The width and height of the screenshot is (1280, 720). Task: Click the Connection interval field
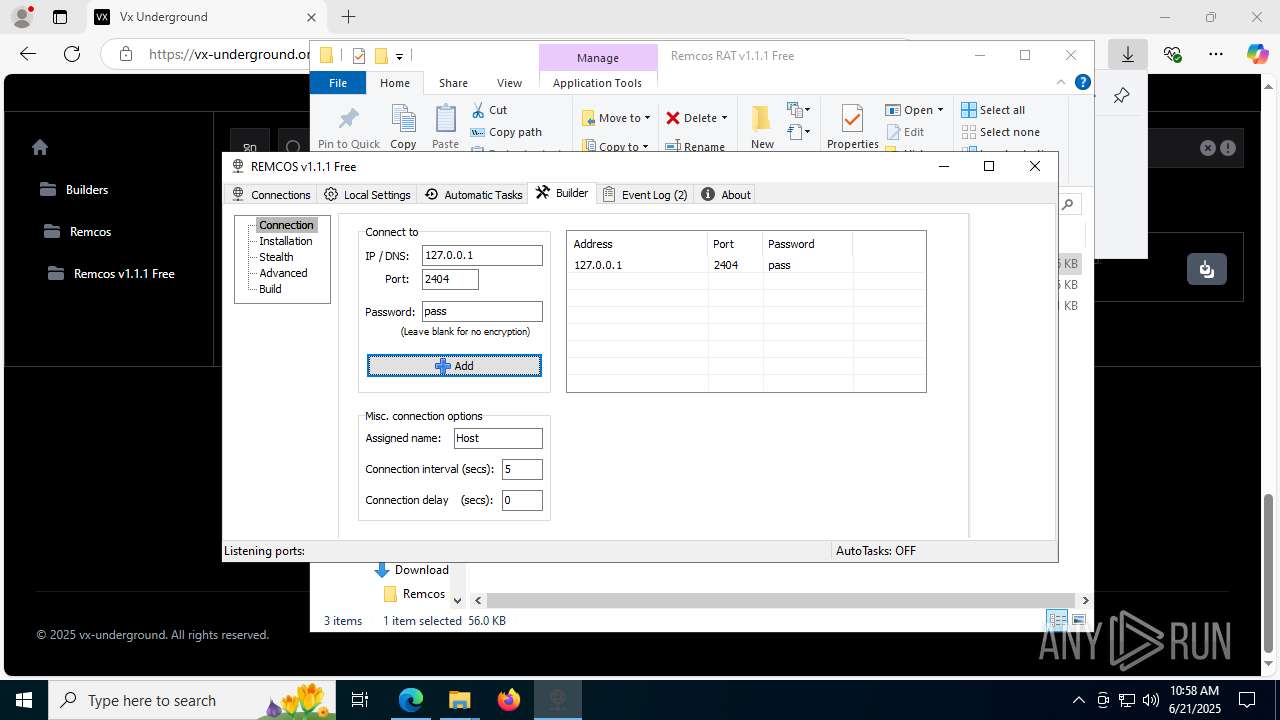pos(522,469)
